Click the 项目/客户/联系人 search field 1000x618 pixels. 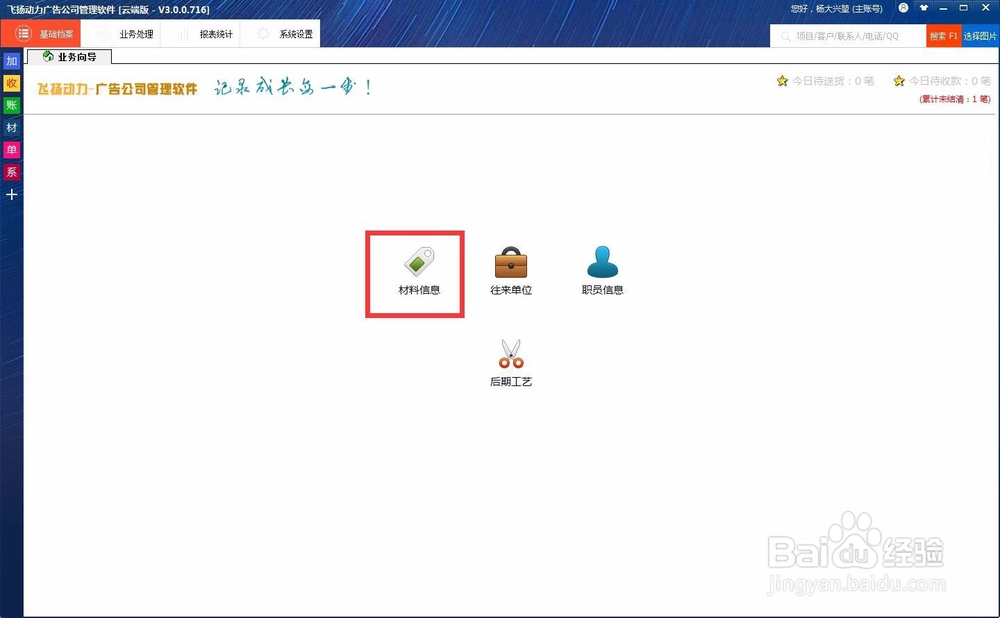tap(845, 34)
